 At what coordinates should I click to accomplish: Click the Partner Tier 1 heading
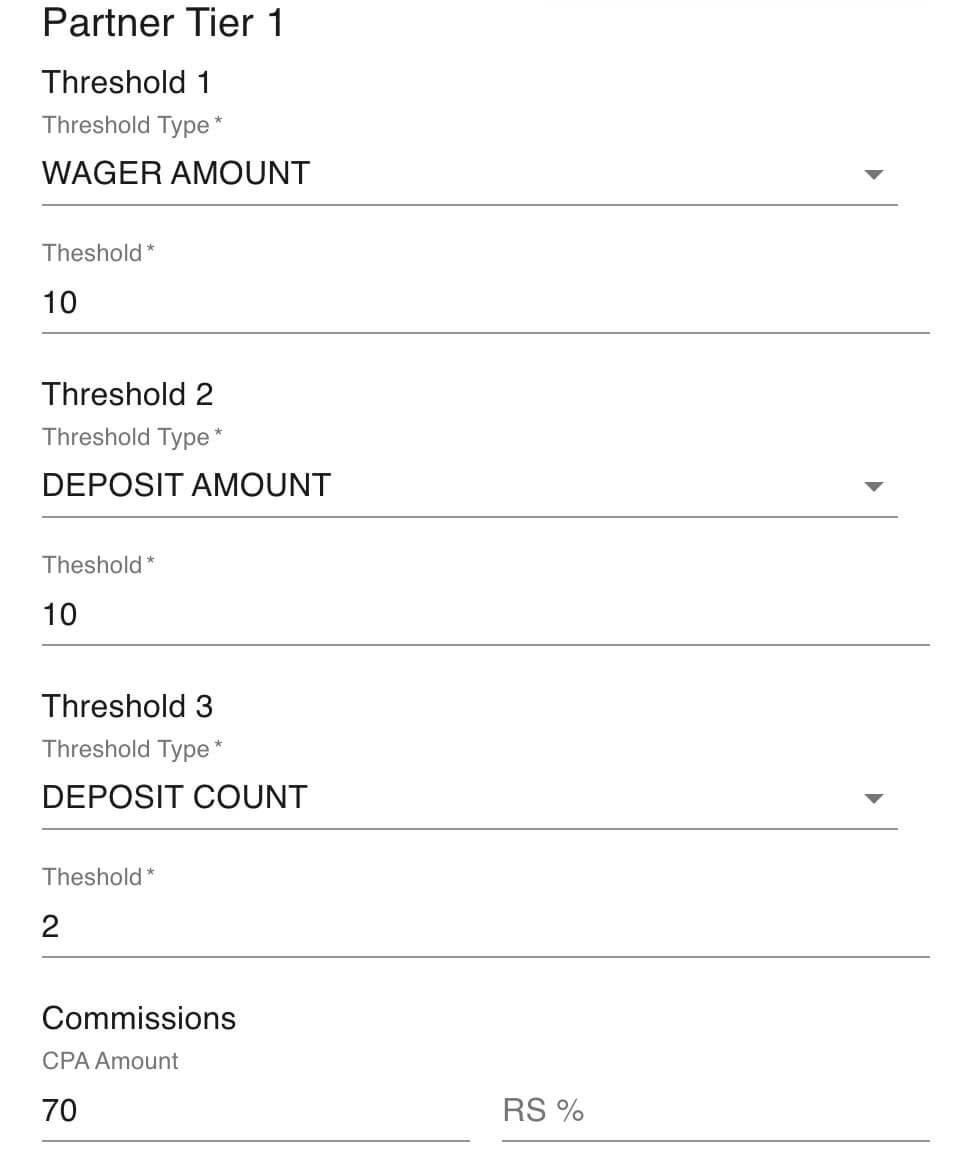click(x=163, y=22)
